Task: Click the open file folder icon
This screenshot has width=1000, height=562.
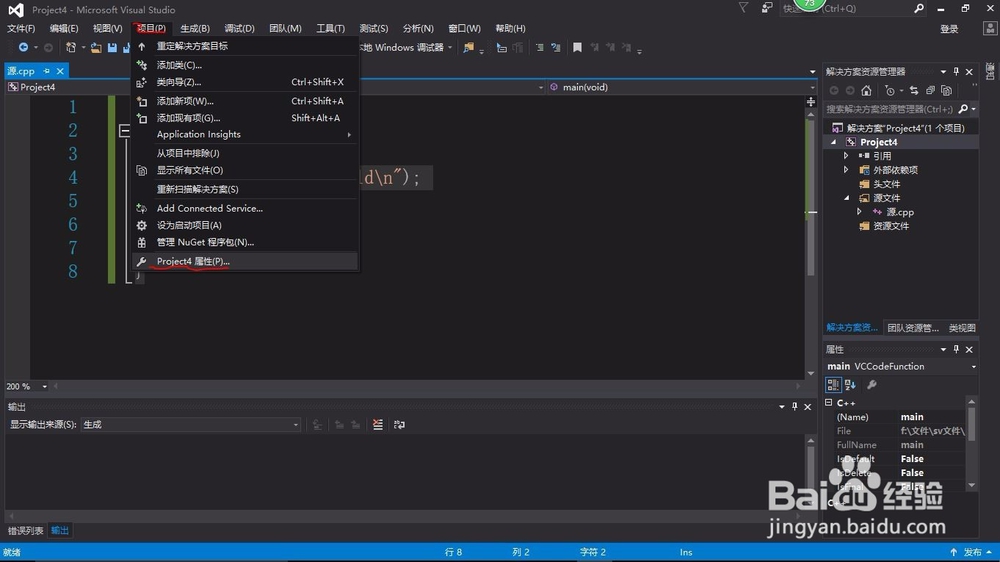Action: coord(96,48)
